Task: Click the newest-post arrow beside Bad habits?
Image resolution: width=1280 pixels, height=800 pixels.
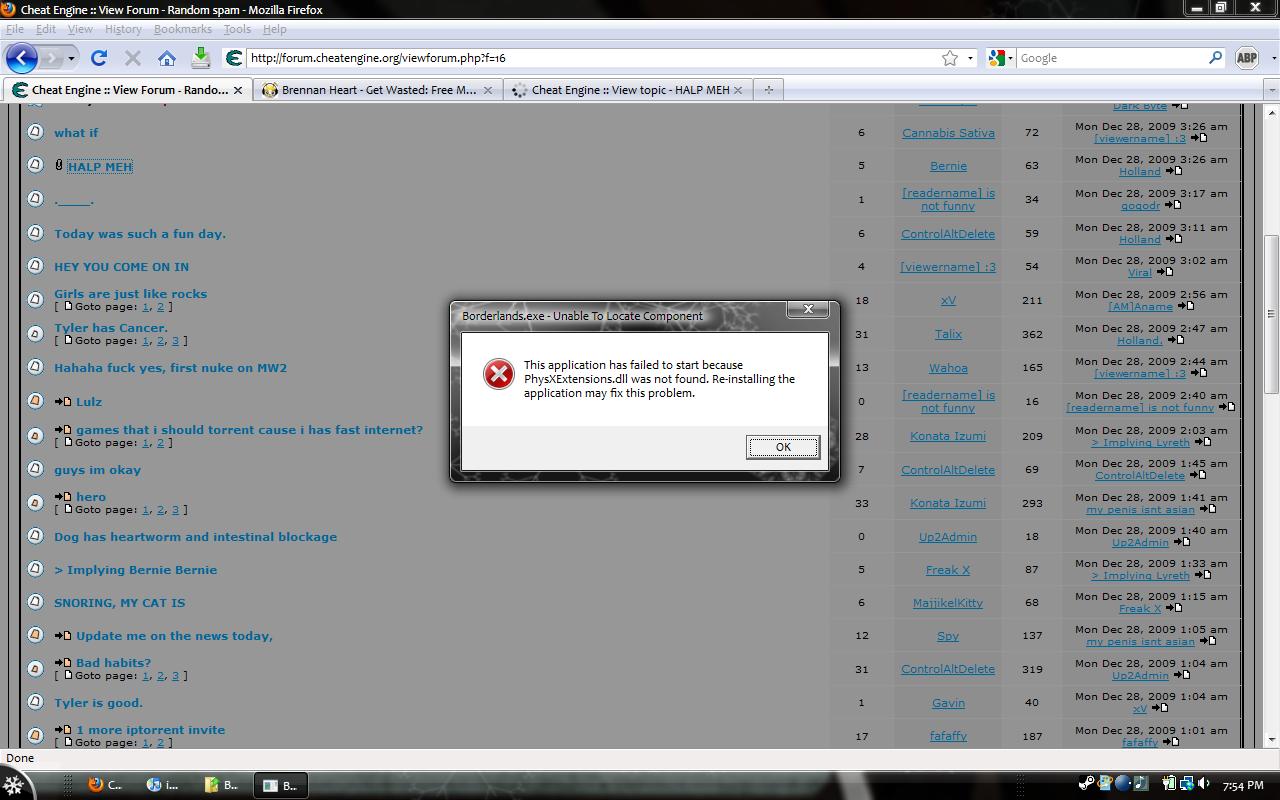Action: [x=63, y=663]
